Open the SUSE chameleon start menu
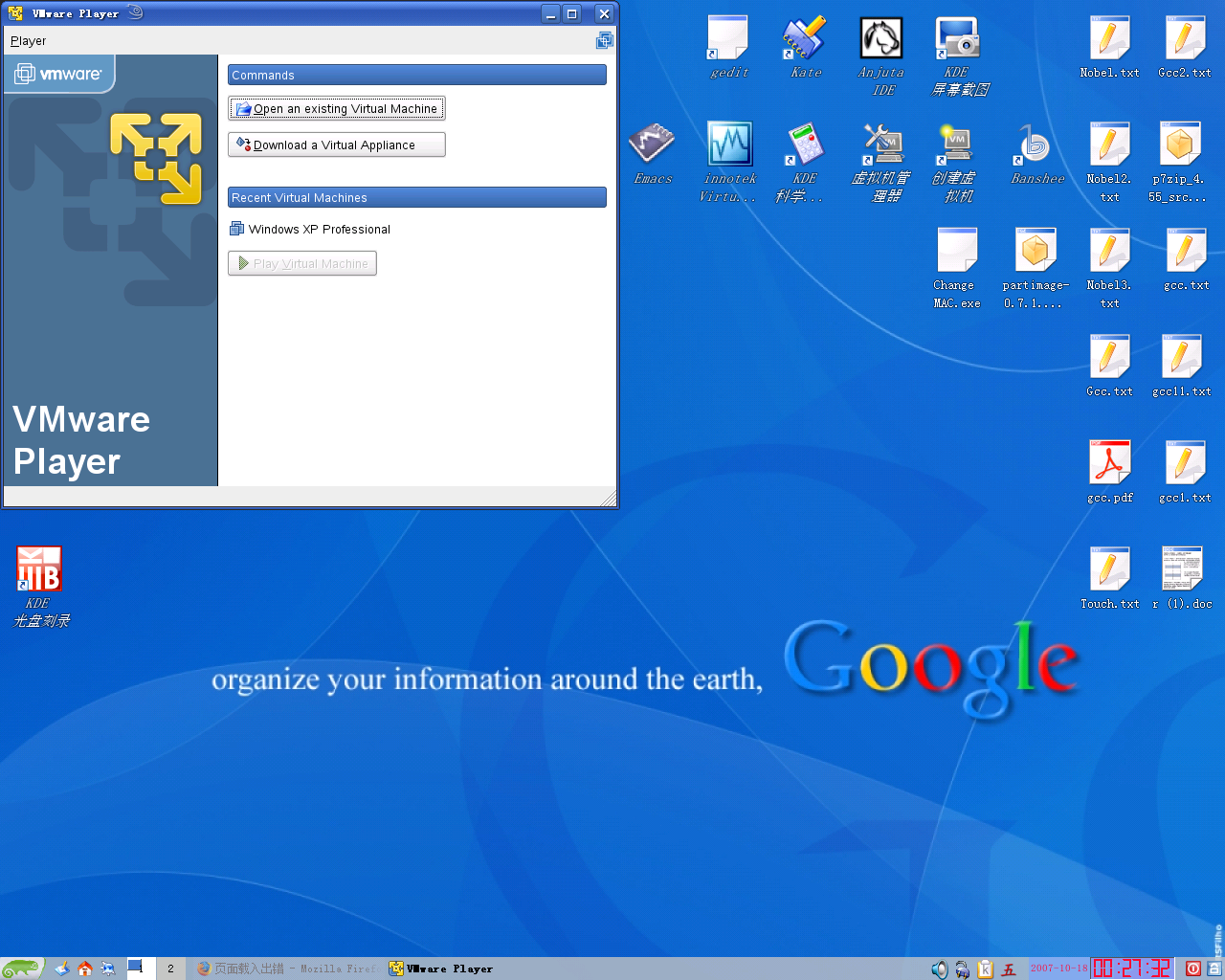The image size is (1225, 980). pyautogui.click(x=22, y=969)
